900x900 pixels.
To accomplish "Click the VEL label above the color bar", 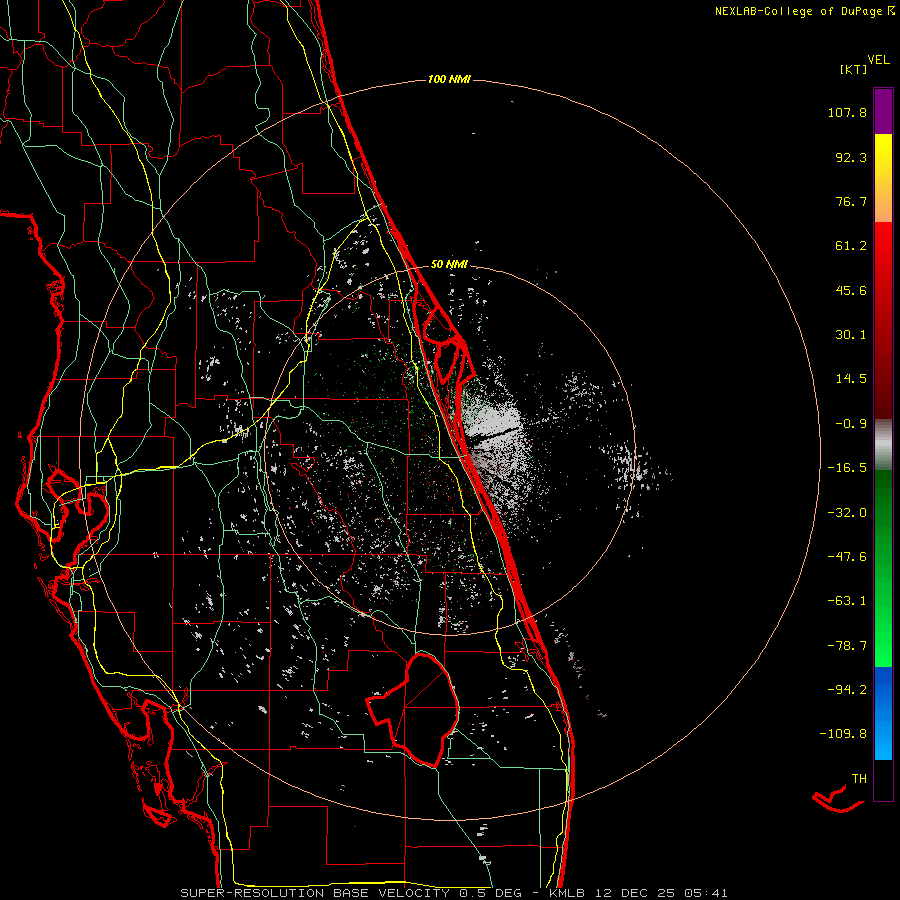I will coord(878,59).
